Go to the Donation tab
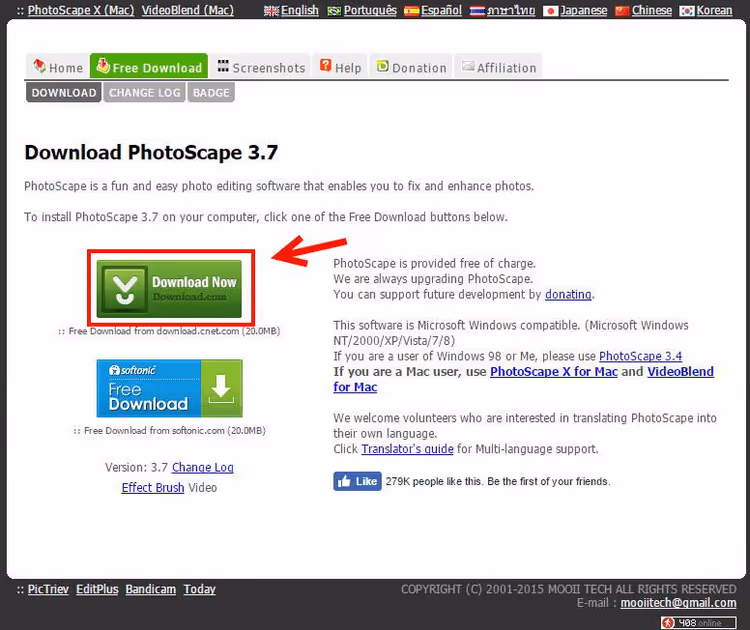This screenshot has height=630, width=750. pos(411,66)
